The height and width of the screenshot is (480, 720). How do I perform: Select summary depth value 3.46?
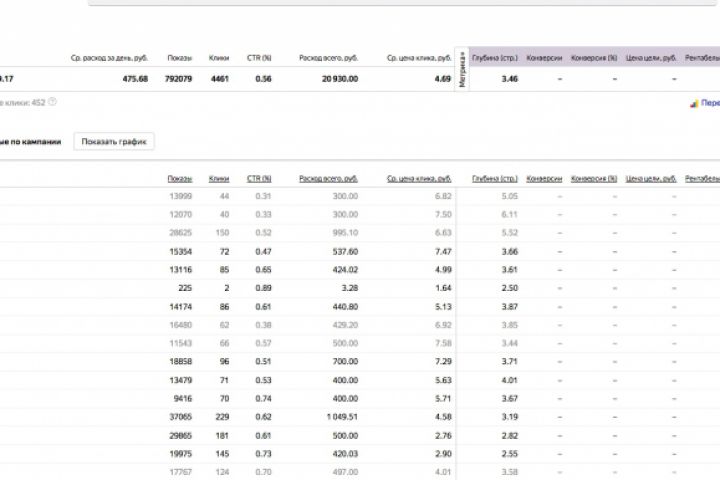(509, 79)
